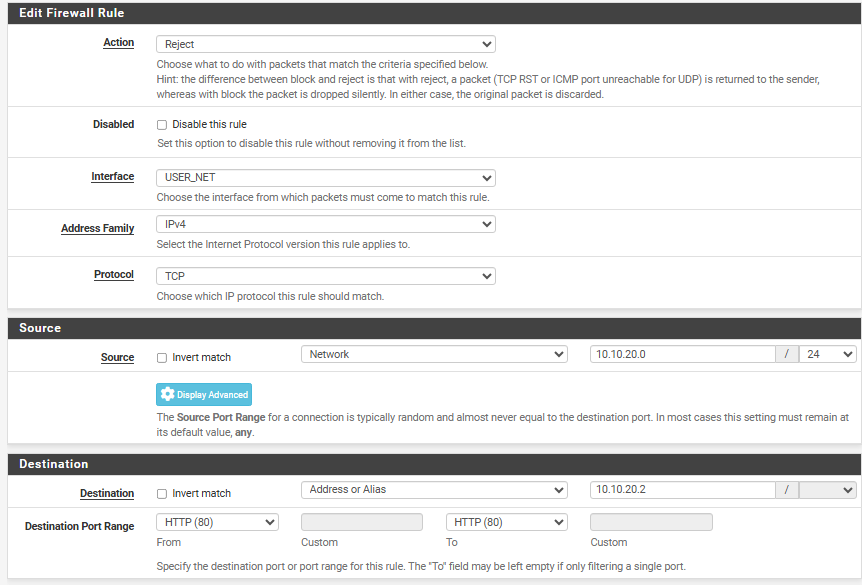Expand the Address Family IPv4 dropdown

[325, 225]
